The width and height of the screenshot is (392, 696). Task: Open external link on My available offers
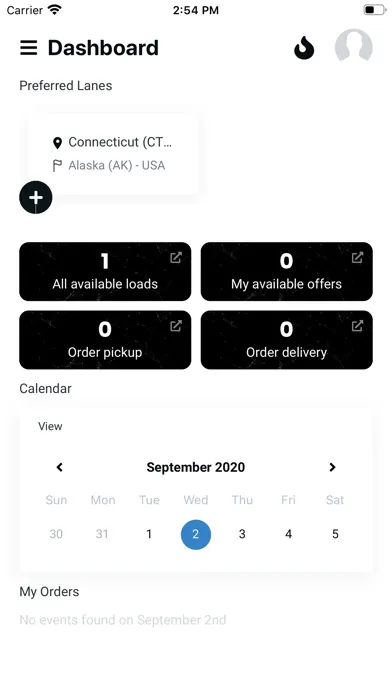[x=357, y=257]
